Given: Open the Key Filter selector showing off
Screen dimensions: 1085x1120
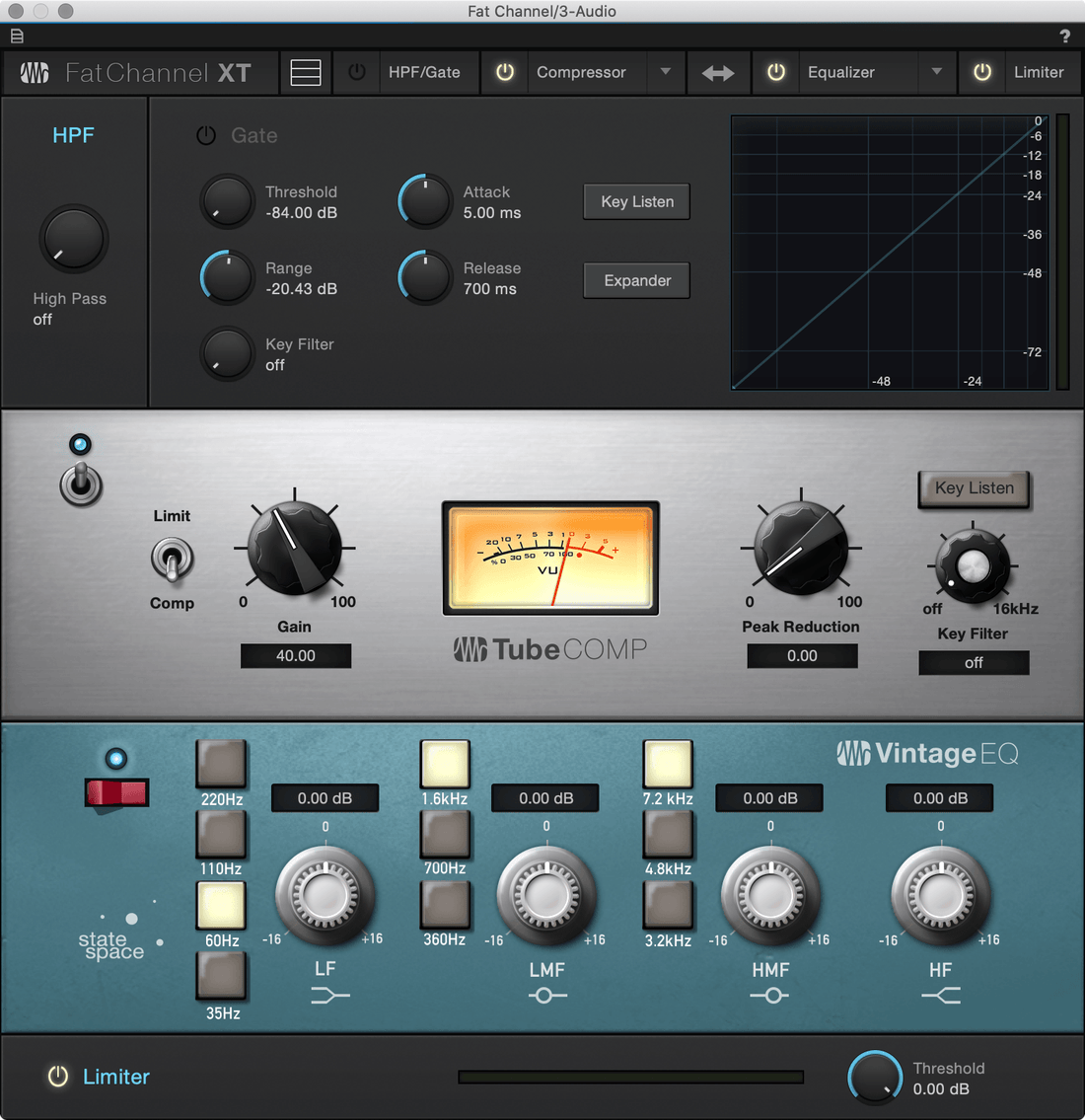Looking at the screenshot, I should click(x=974, y=662).
